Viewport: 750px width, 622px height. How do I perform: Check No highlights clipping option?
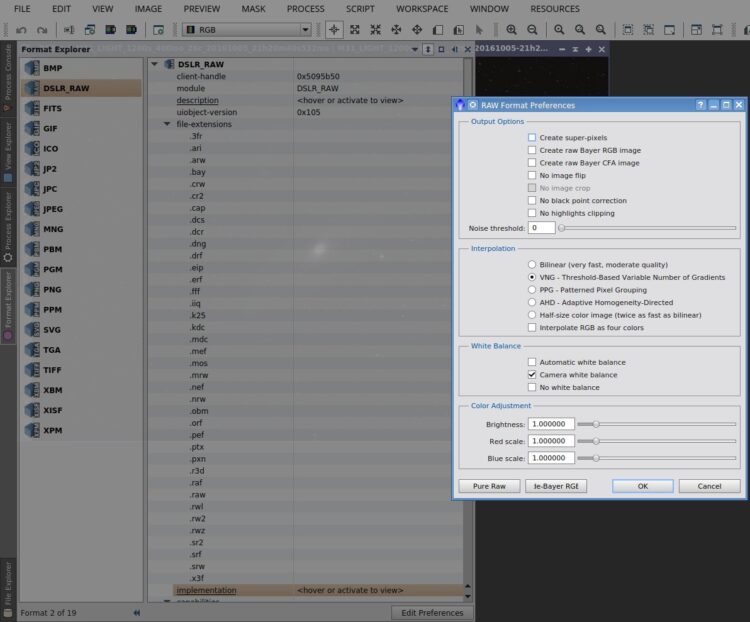[x=532, y=213]
